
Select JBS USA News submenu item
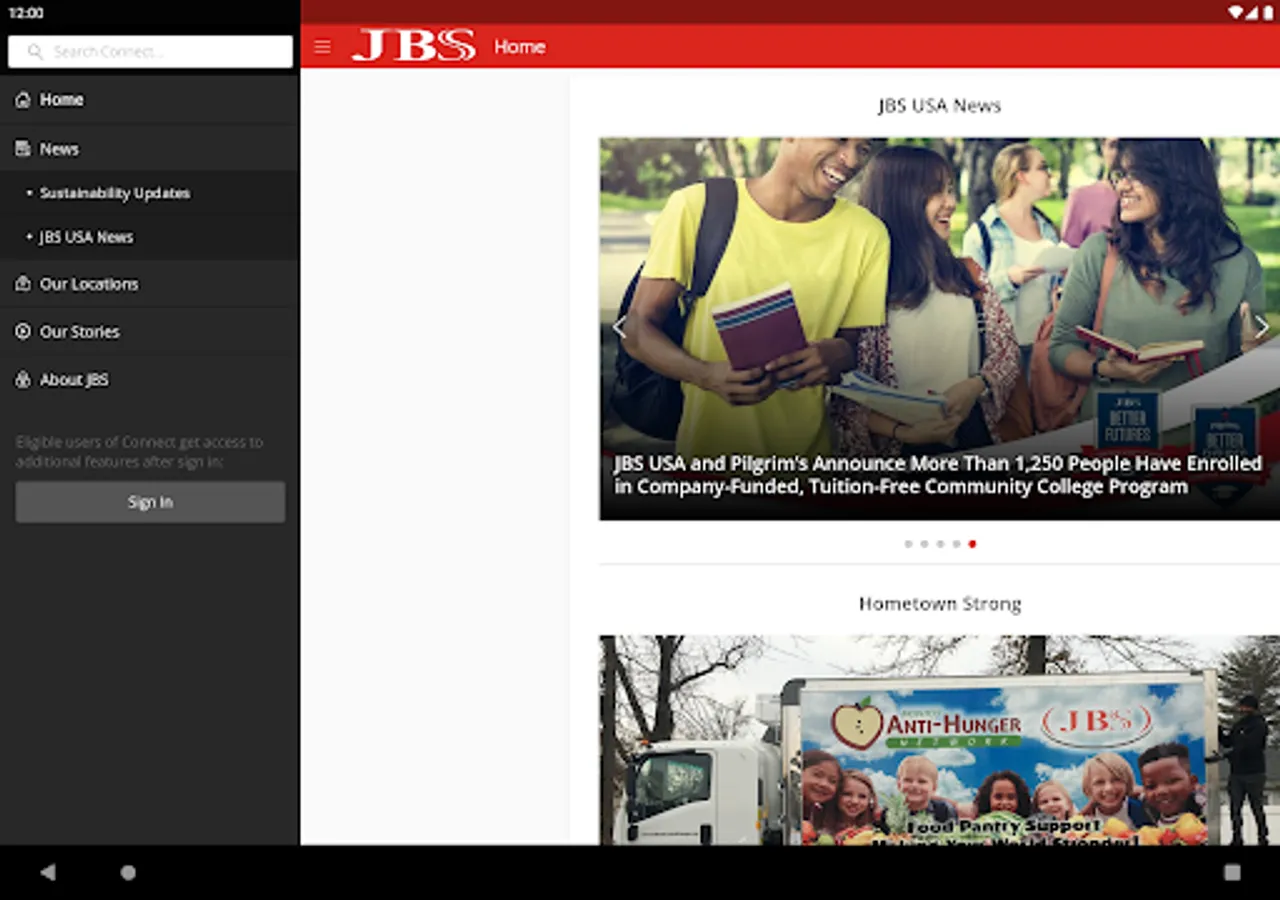tap(150, 237)
